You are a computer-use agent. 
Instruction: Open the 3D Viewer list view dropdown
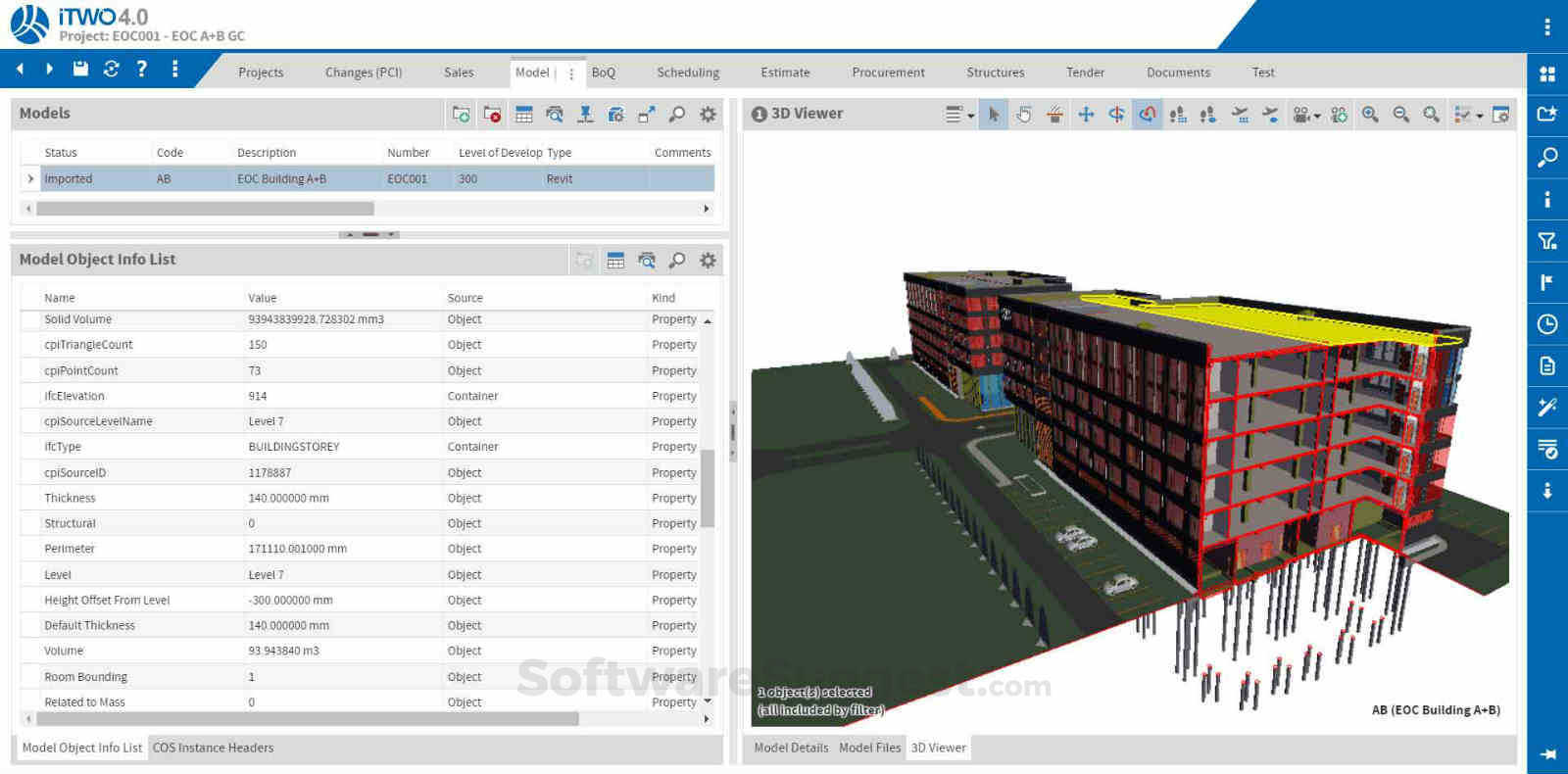click(x=958, y=115)
